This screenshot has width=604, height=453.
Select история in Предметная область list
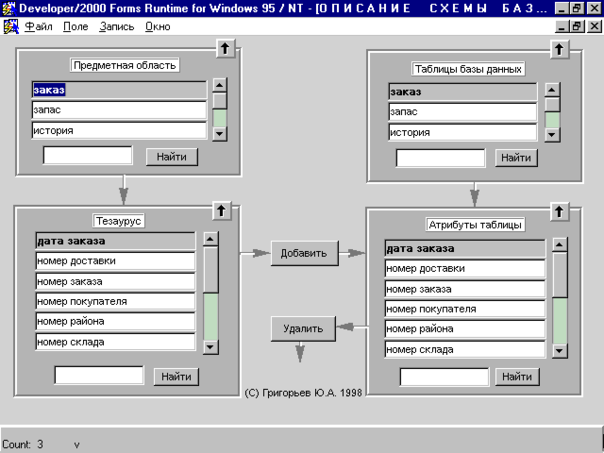tap(119, 130)
